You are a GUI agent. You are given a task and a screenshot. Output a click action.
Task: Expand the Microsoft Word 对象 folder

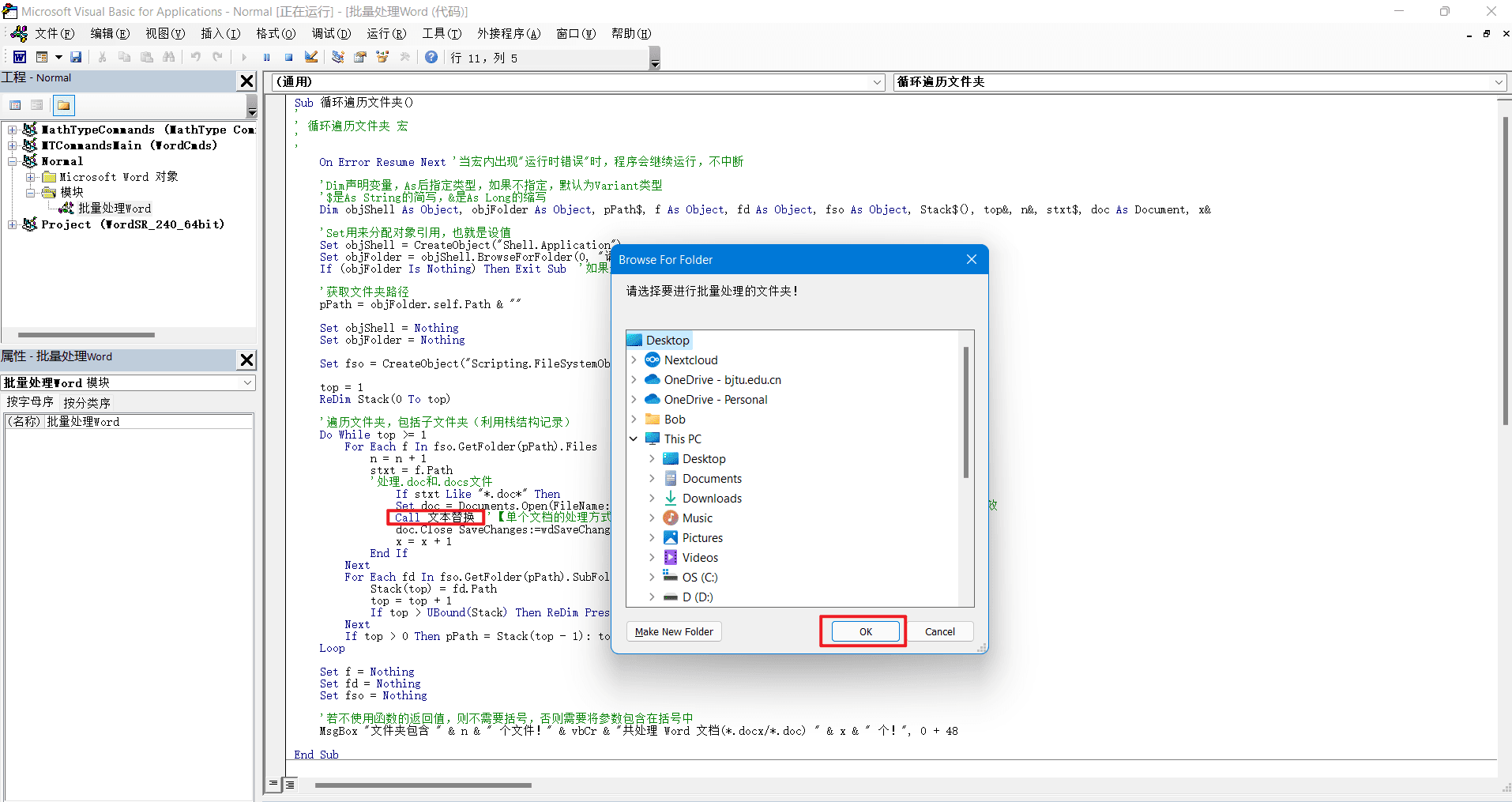tap(30, 177)
